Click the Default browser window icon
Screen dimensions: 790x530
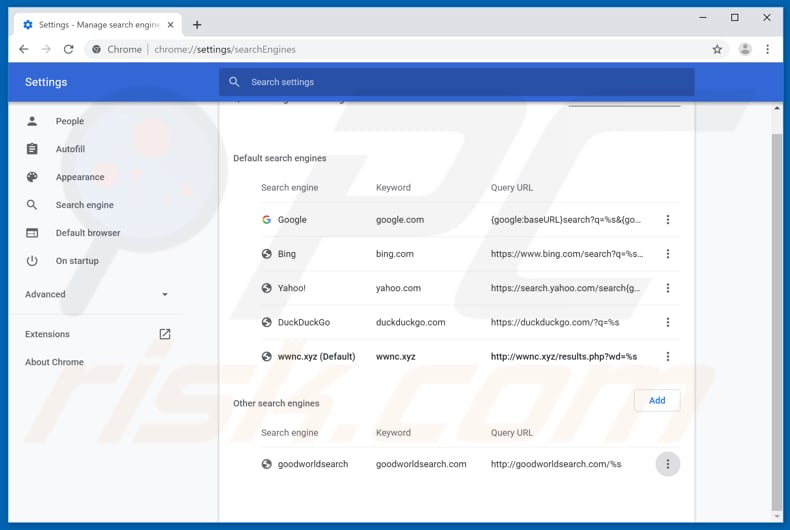(32, 233)
